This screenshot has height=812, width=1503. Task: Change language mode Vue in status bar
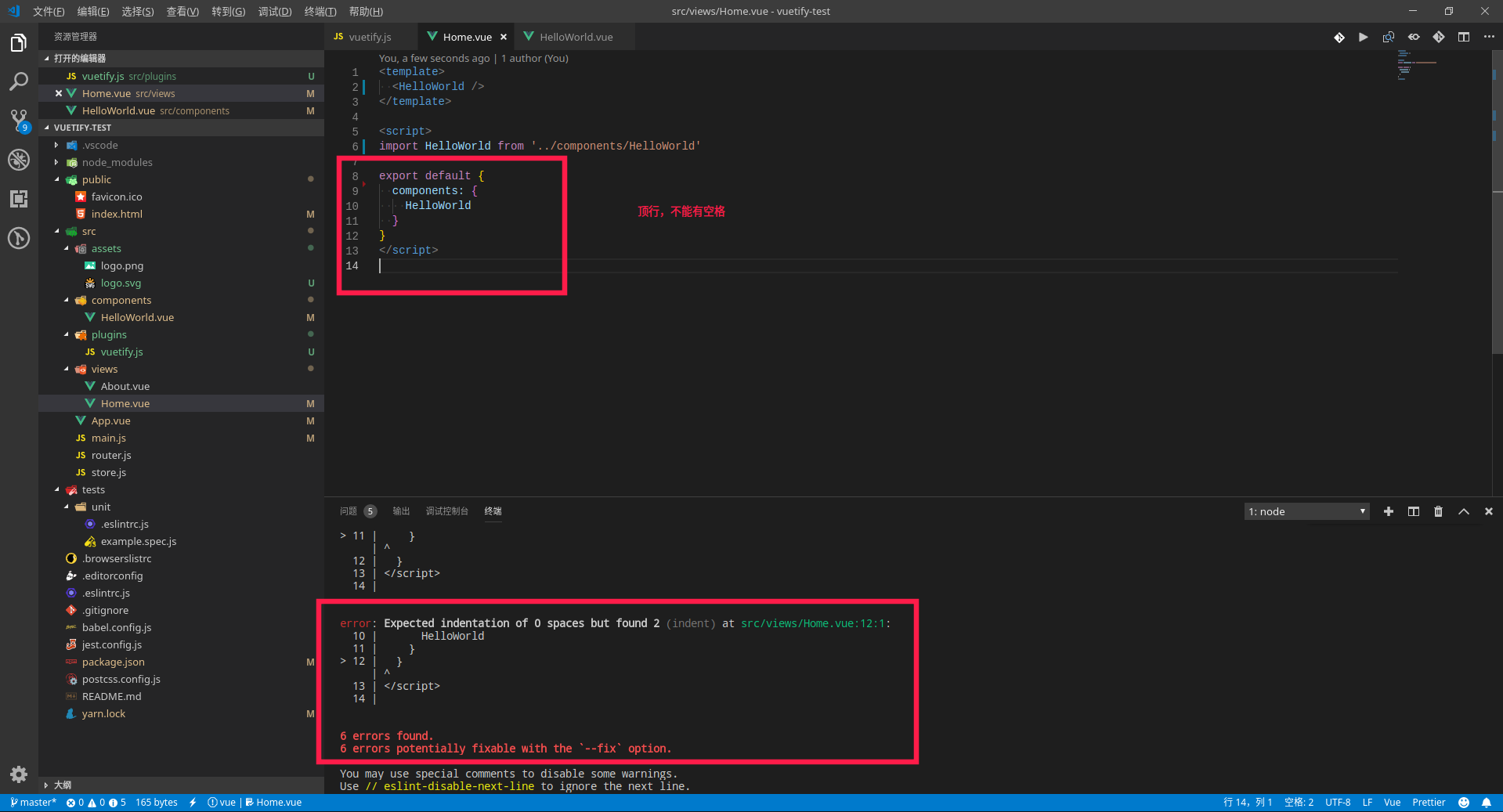(x=1392, y=803)
